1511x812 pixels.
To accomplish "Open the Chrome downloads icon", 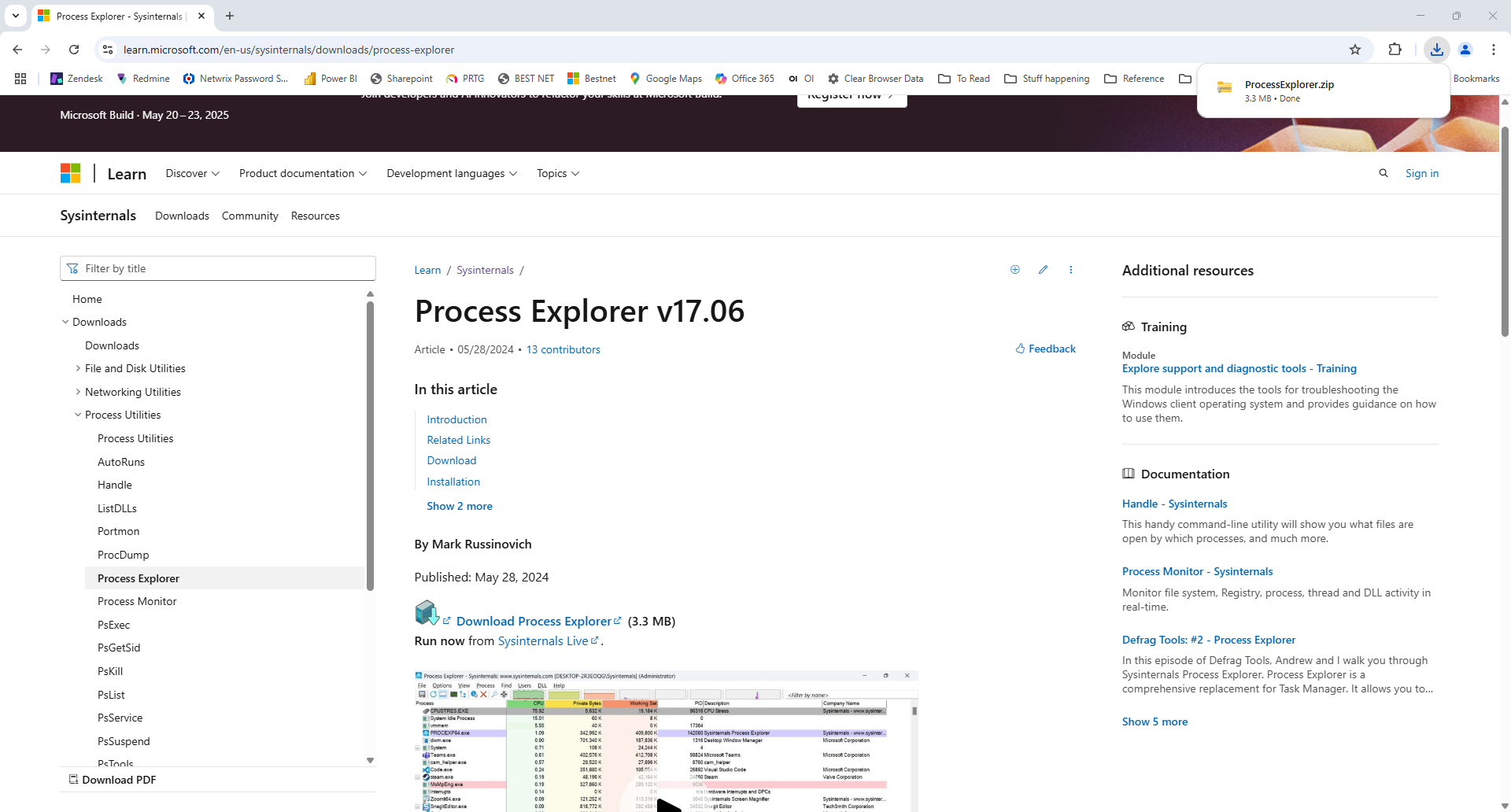I will click(x=1436, y=50).
